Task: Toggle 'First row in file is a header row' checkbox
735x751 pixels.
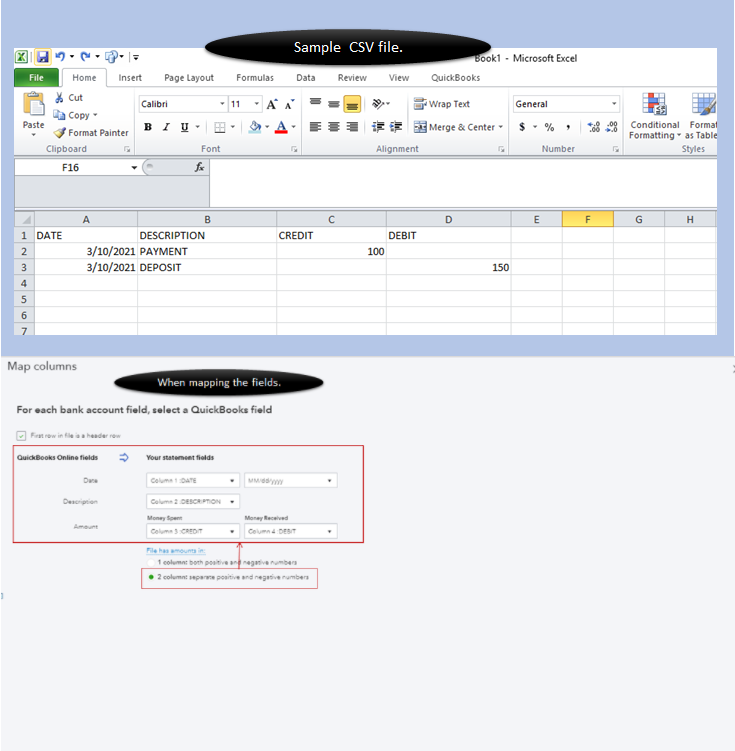Action: point(21,435)
